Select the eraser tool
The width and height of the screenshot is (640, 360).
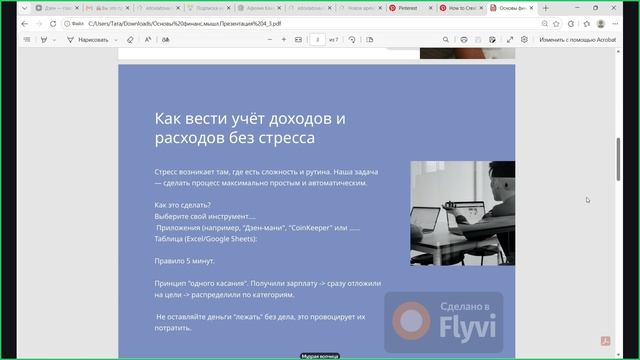pyautogui.click(x=130, y=40)
